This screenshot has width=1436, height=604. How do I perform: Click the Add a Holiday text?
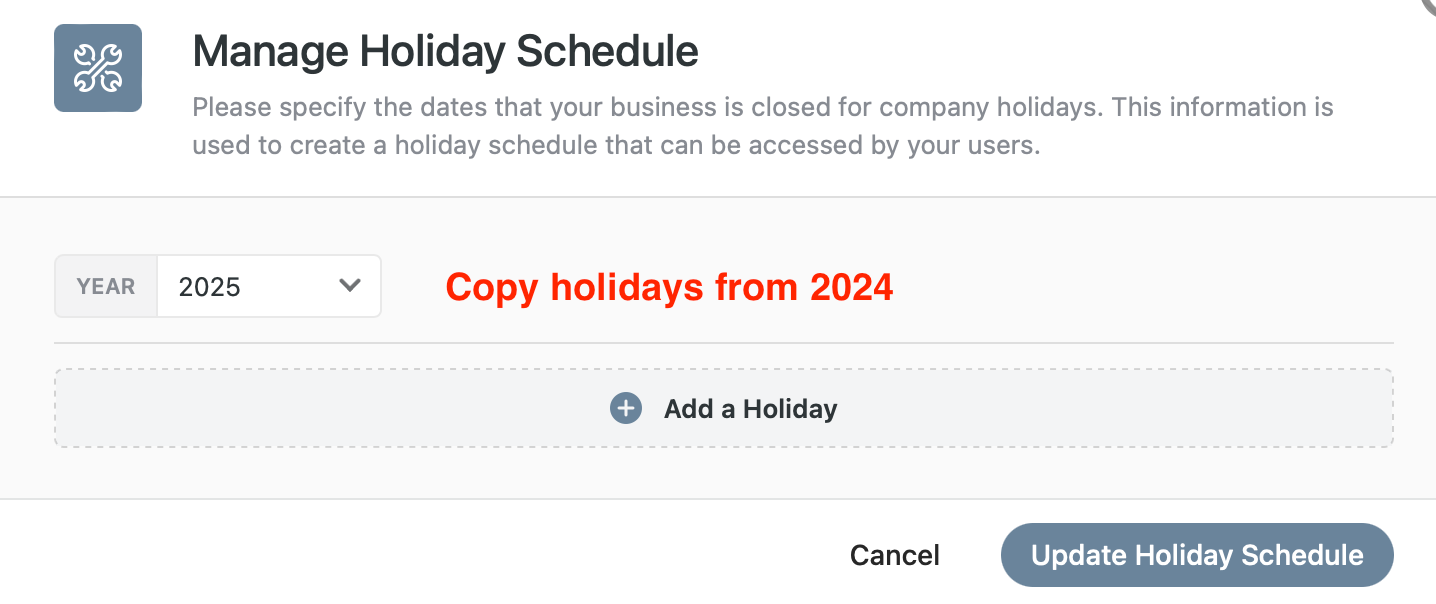750,408
